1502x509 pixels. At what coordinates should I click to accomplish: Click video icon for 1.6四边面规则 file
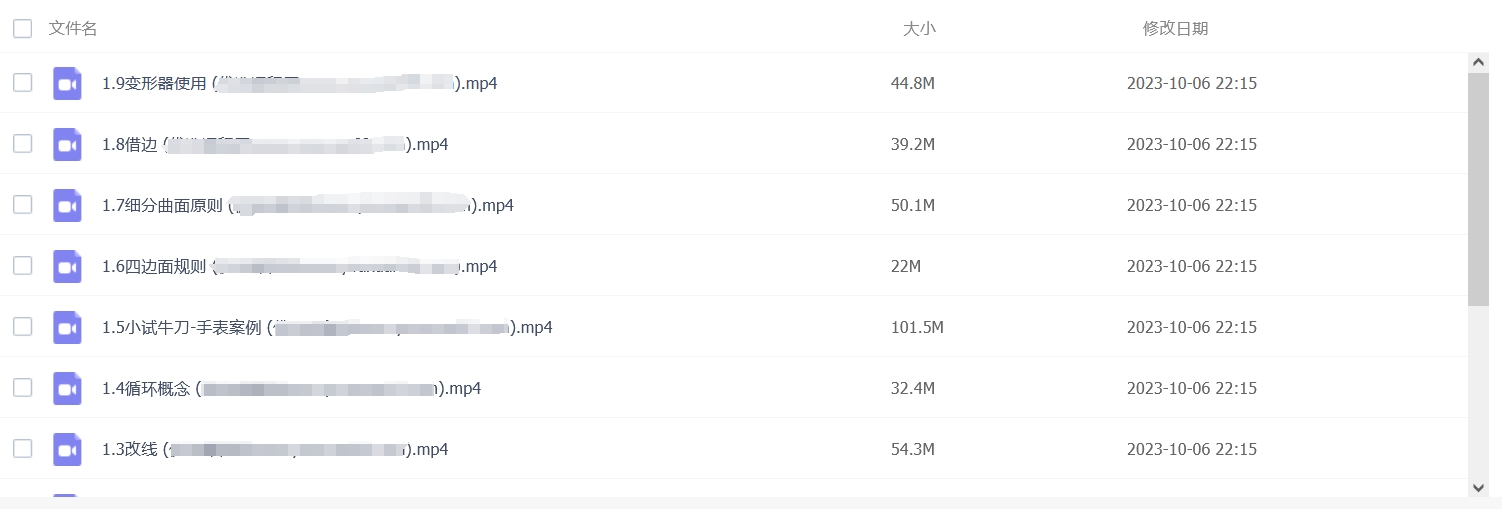pos(67,266)
